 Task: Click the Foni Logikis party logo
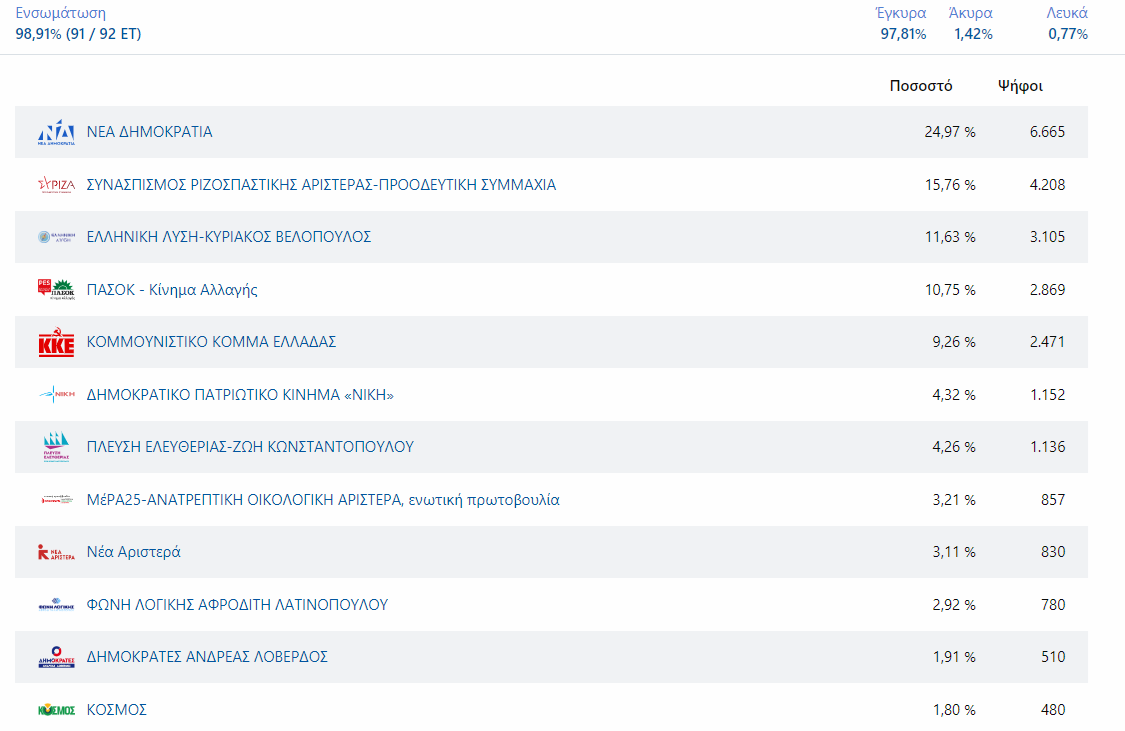point(56,605)
